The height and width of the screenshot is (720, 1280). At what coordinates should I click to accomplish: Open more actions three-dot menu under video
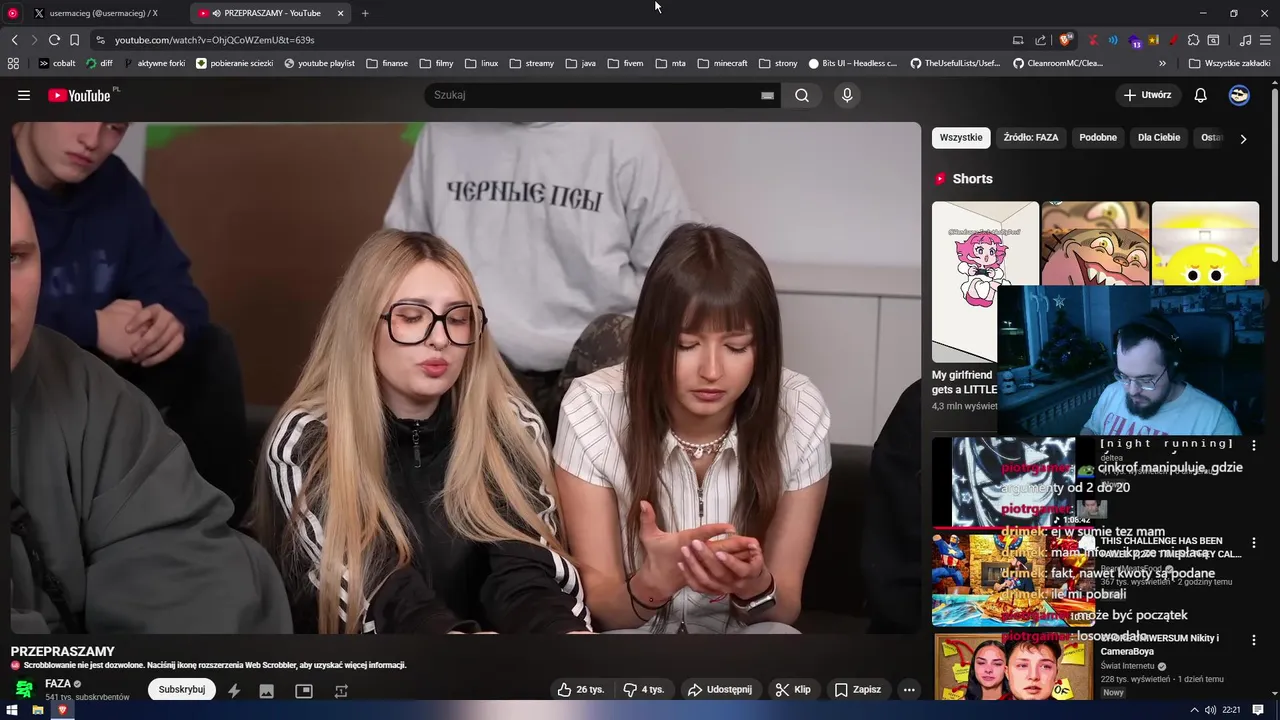tap(909, 689)
